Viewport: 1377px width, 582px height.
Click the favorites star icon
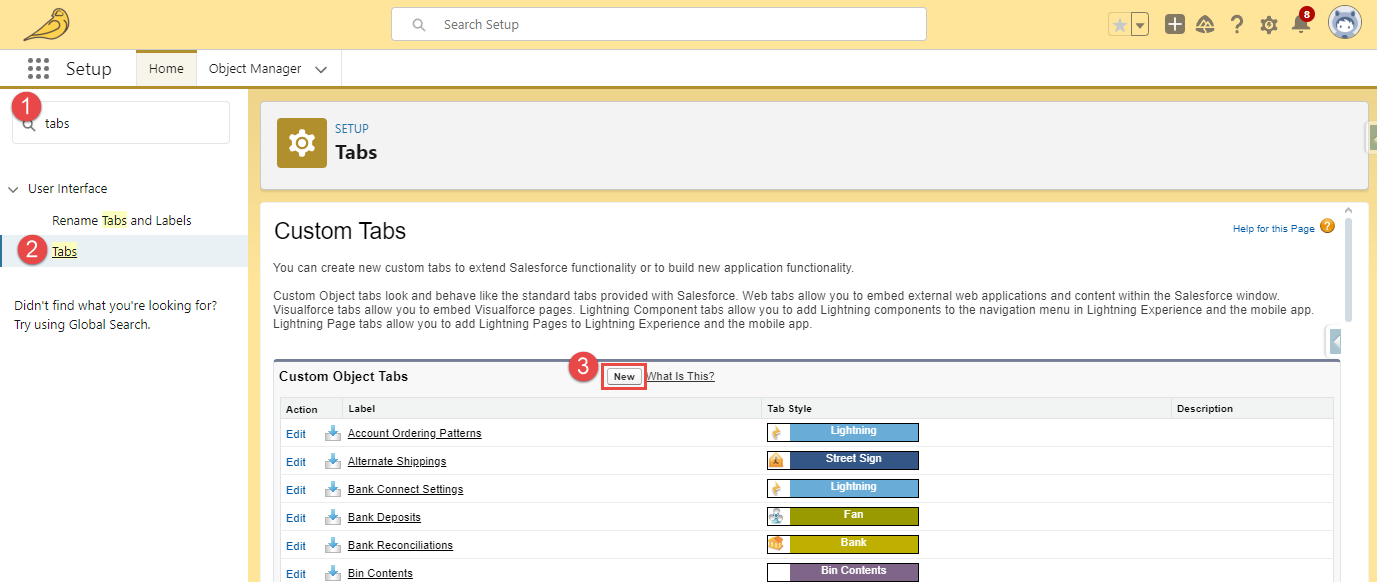[1119, 25]
